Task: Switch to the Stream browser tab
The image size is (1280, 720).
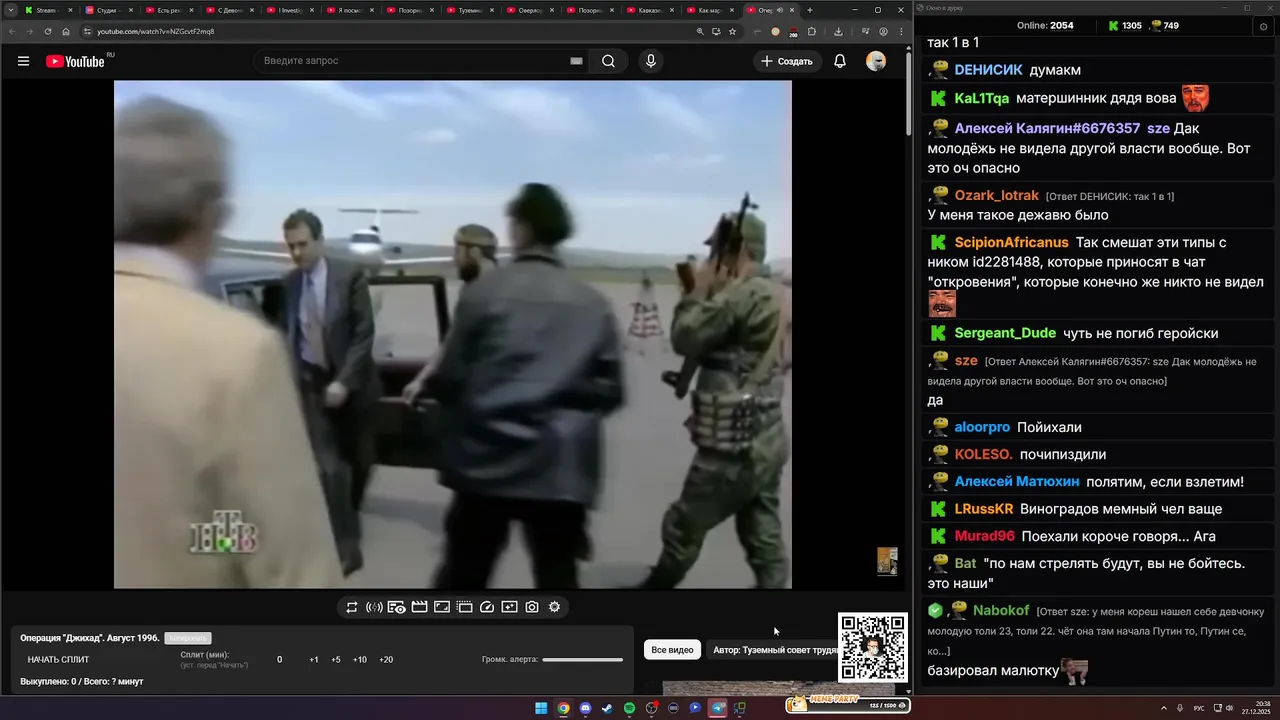Action: point(48,10)
